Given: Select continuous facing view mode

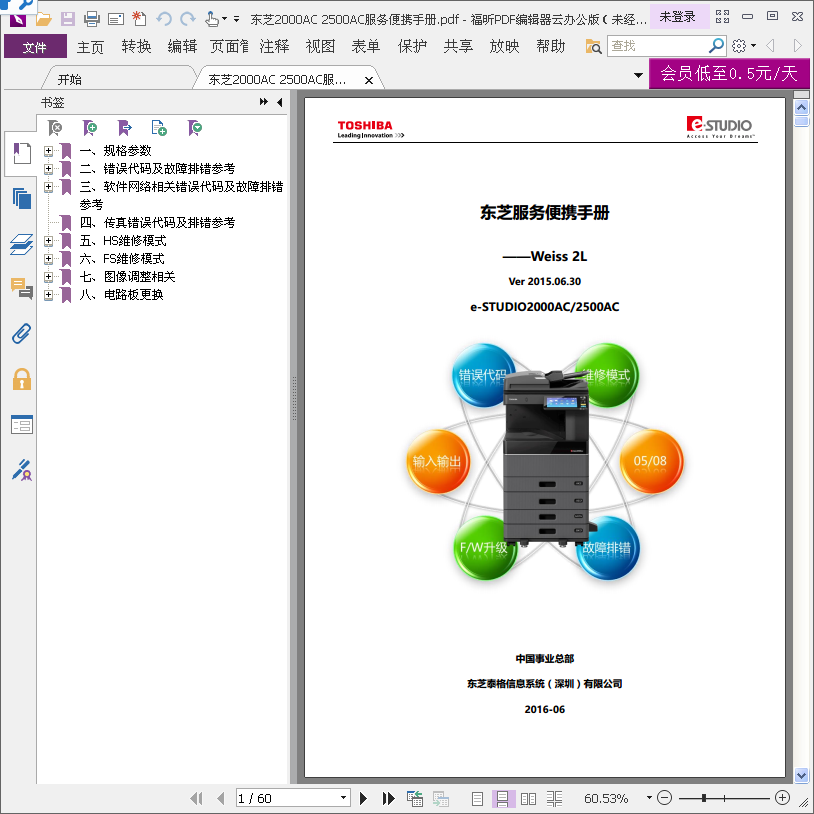Looking at the screenshot, I should point(554,798).
